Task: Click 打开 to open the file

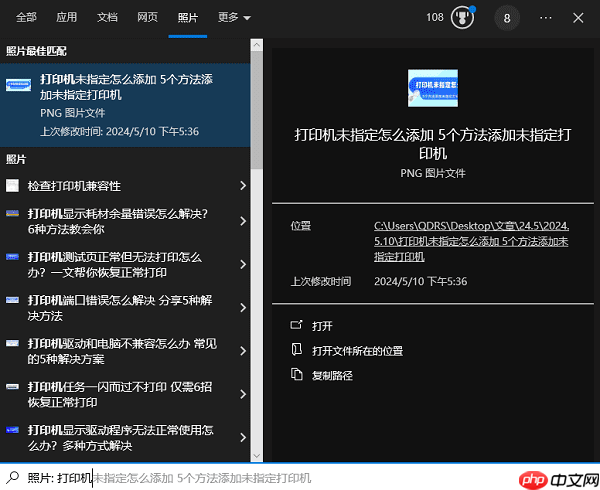Action: click(322, 326)
